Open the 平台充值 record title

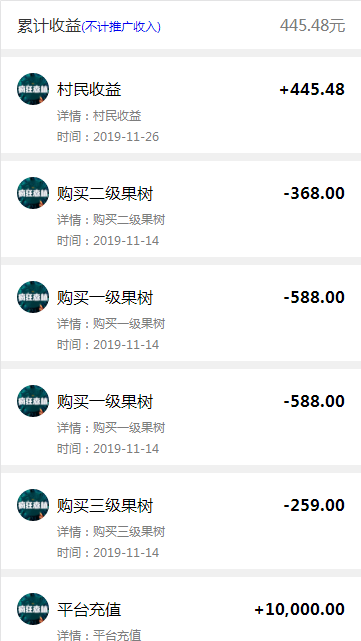[89, 610]
